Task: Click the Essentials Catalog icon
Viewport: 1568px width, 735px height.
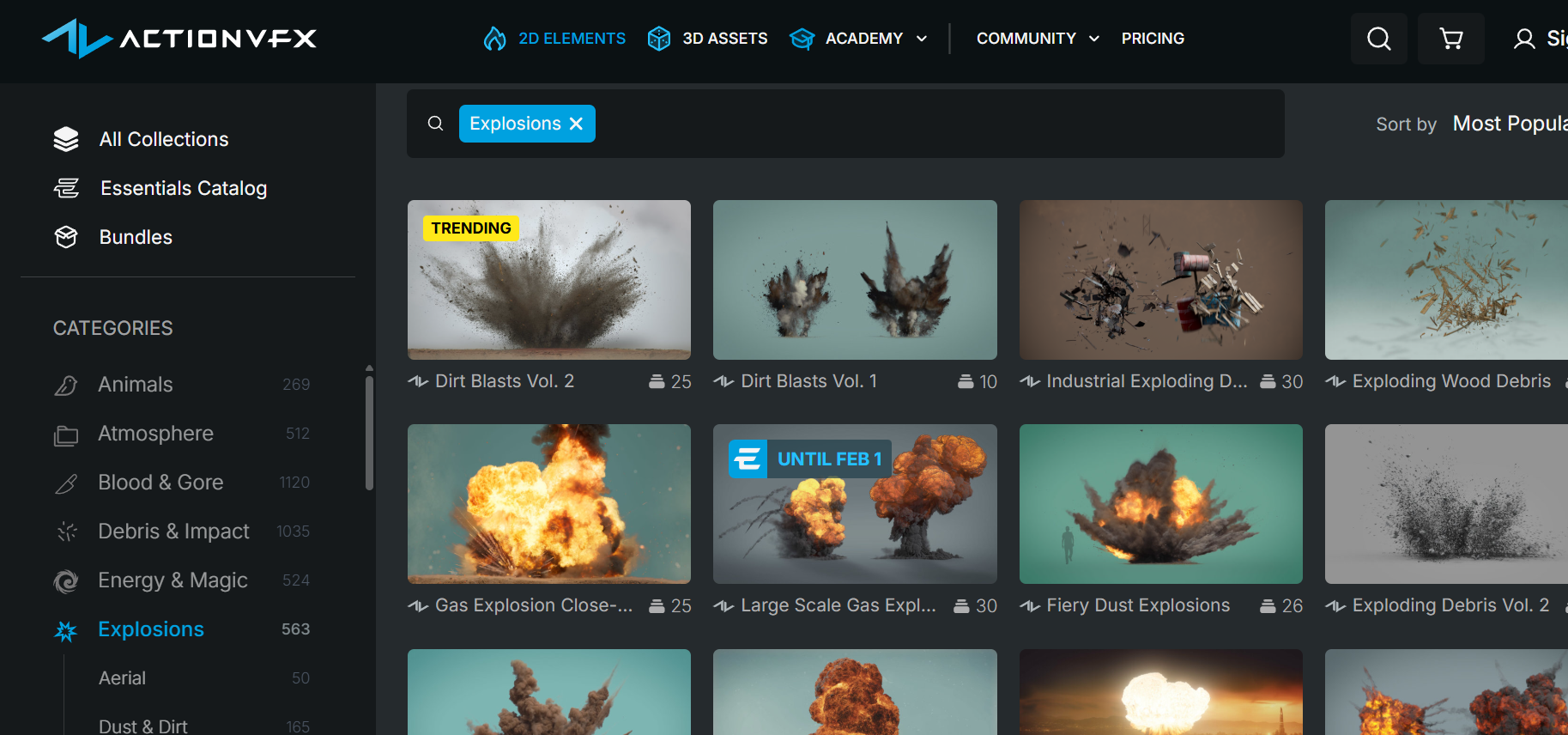Action: click(66, 188)
